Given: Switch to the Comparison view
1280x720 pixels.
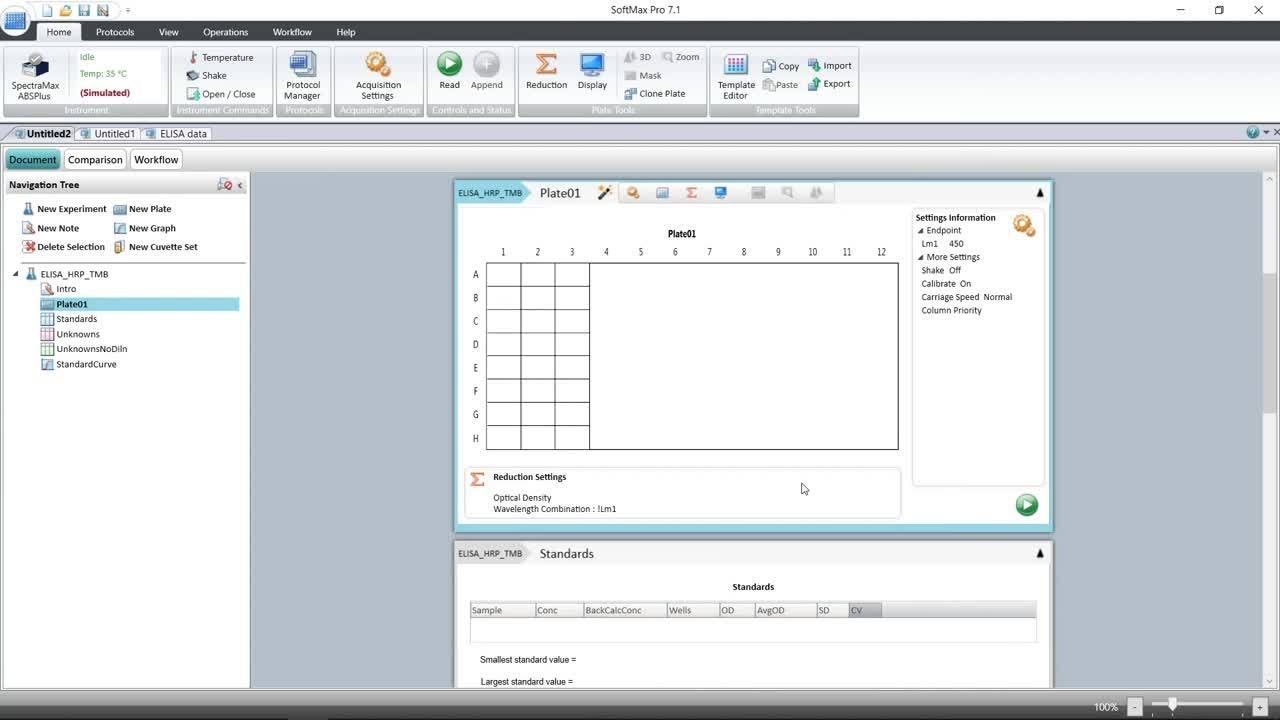Looking at the screenshot, I should click(x=95, y=160).
